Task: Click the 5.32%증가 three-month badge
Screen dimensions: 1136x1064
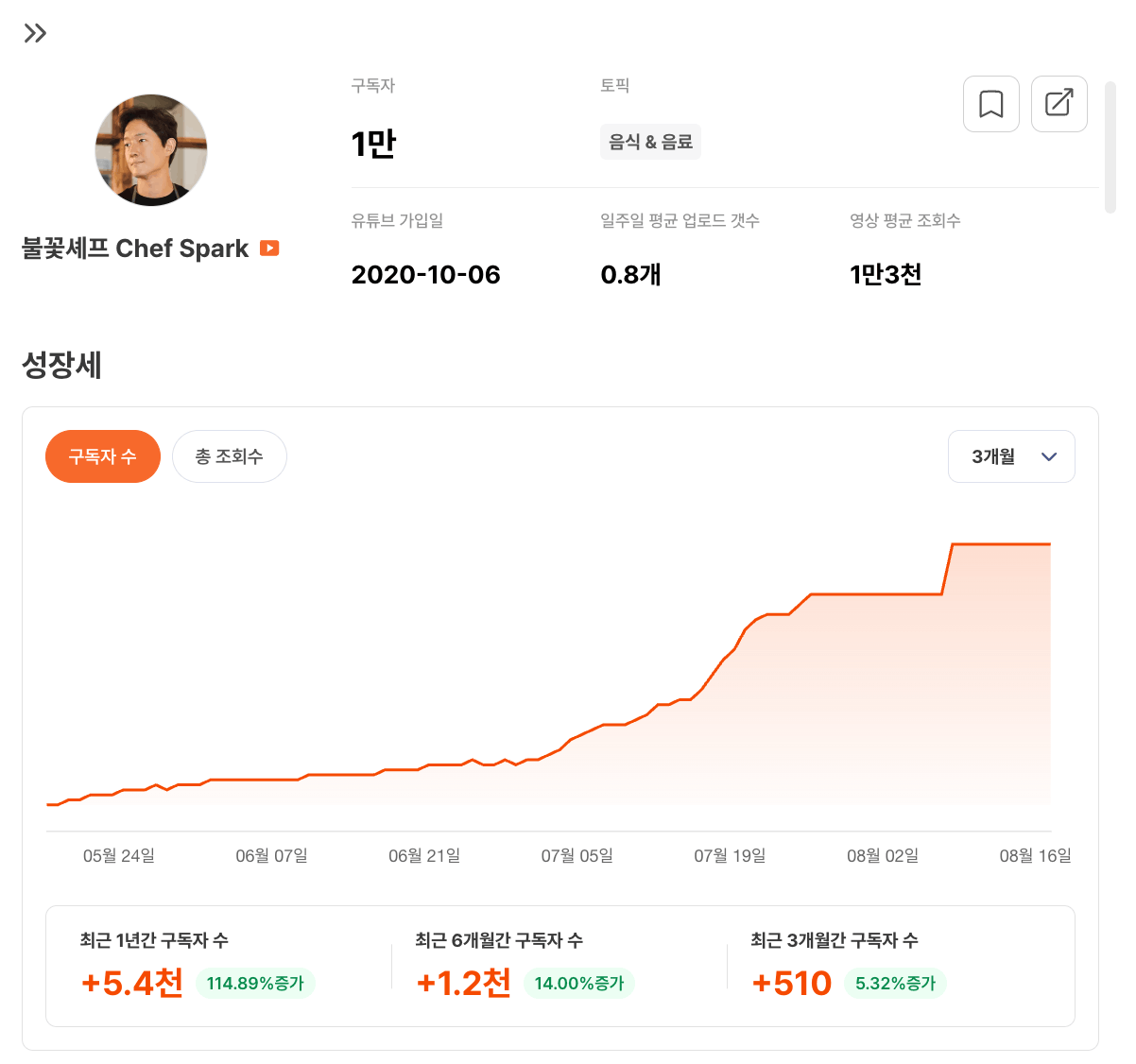Action: [895, 984]
